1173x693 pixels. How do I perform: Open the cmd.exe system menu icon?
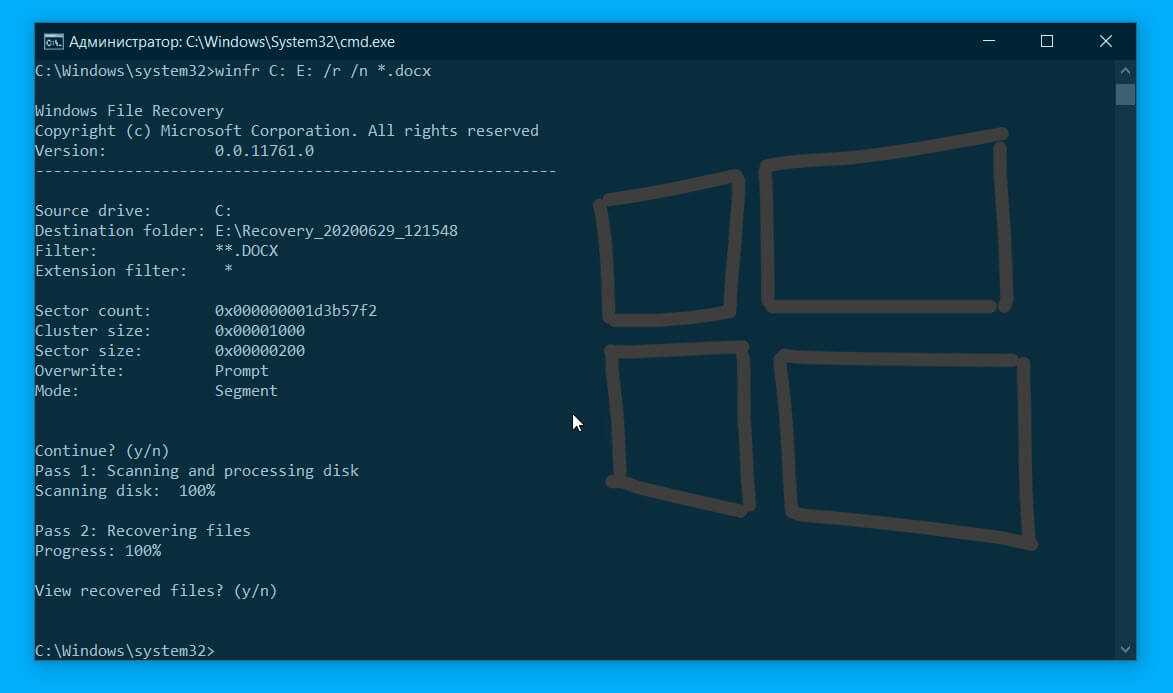(x=53, y=42)
